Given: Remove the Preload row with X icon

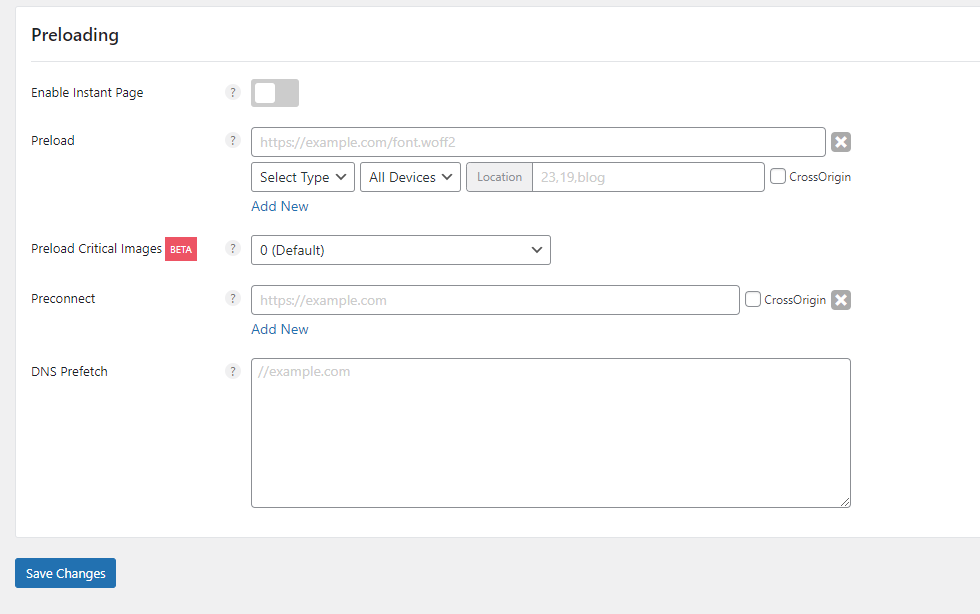Looking at the screenshot, I should tap(841, 142).
